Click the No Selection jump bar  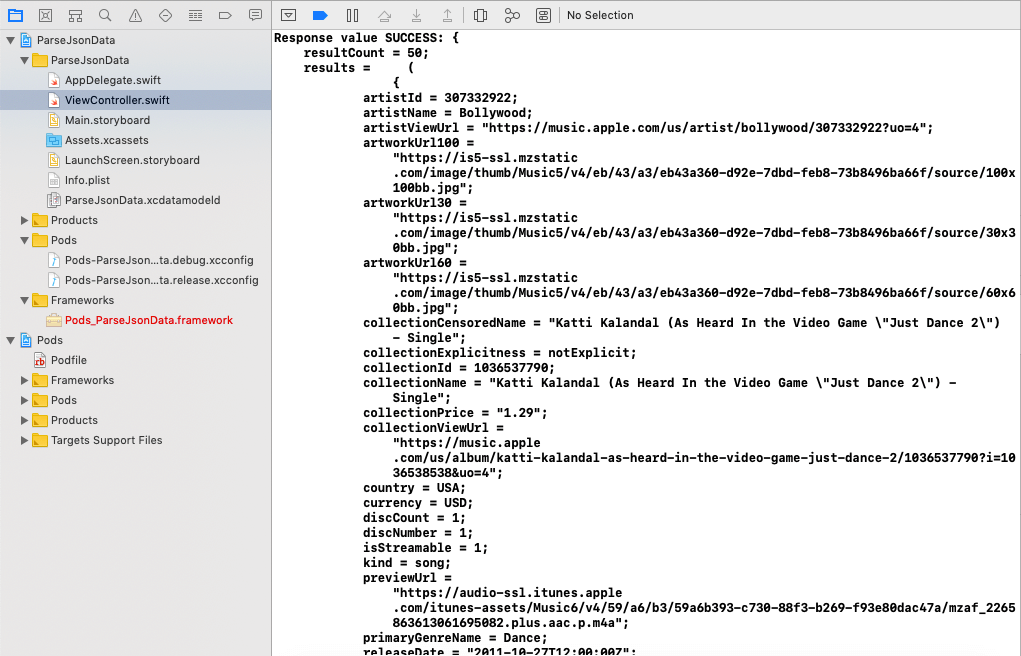click(600, 15)
